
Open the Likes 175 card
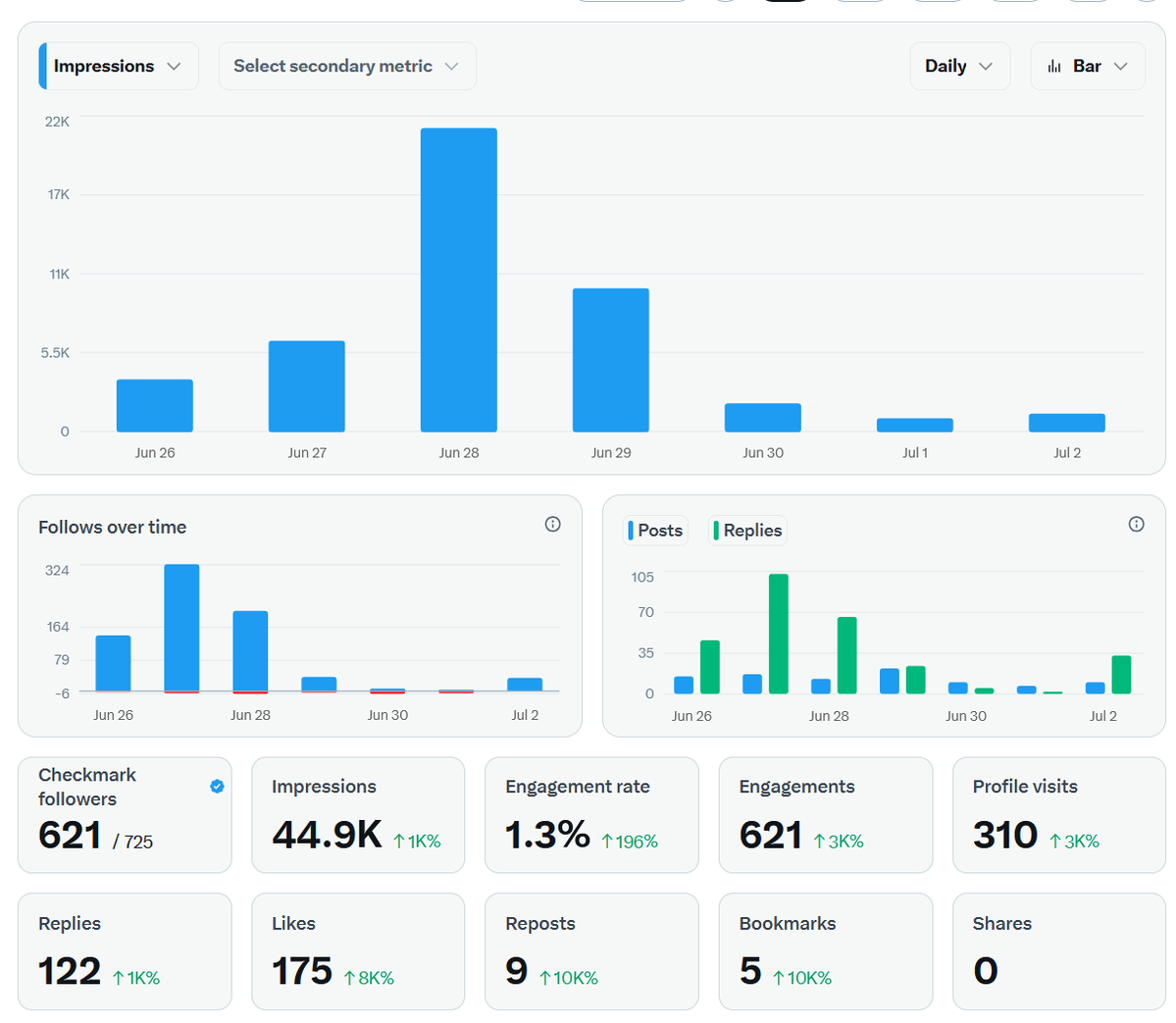359,951
